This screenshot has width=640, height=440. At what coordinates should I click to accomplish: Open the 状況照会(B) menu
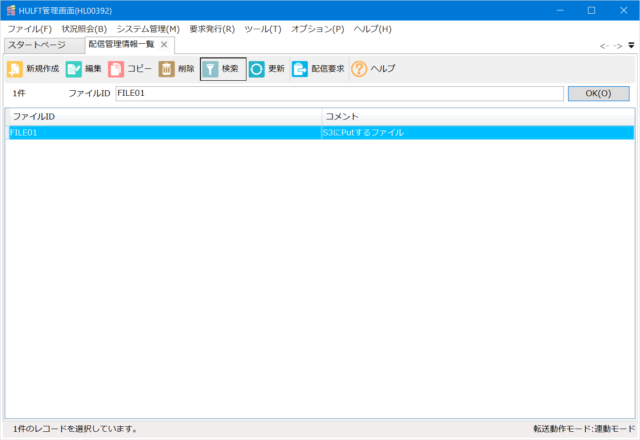84,29
